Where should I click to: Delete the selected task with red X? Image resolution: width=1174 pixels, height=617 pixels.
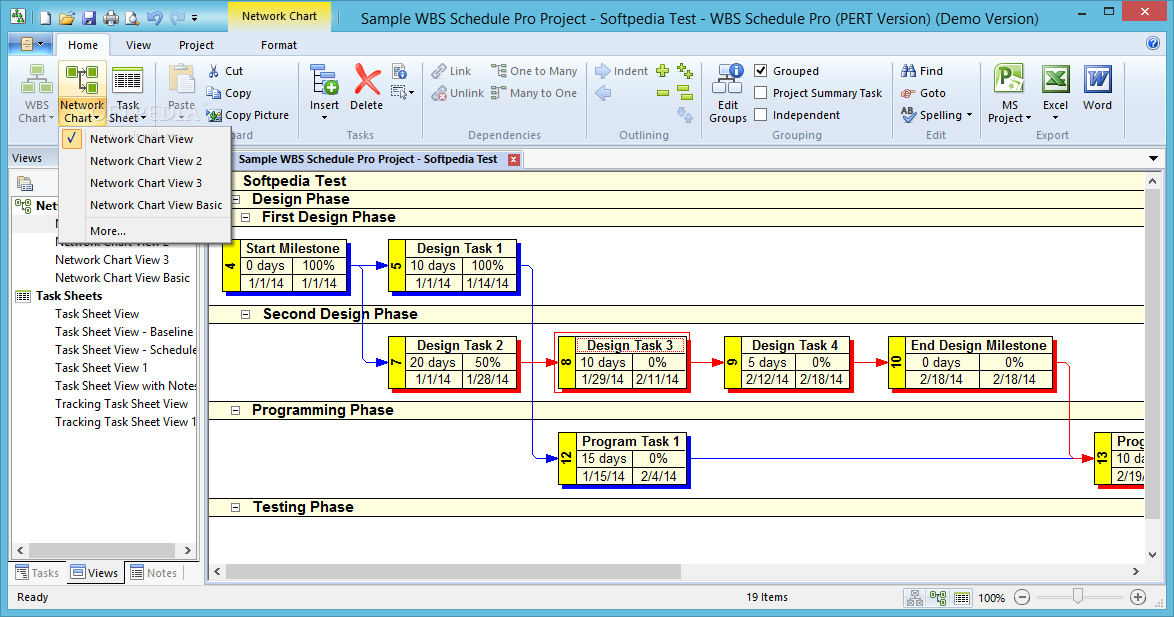tap(366, 88)
